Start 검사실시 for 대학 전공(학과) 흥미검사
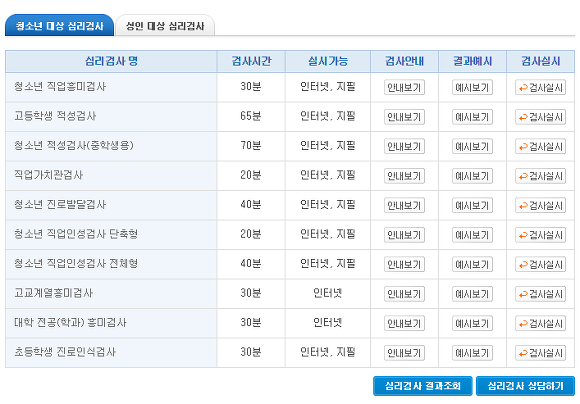This screenshot has width=580, height=404. [540, 323]
